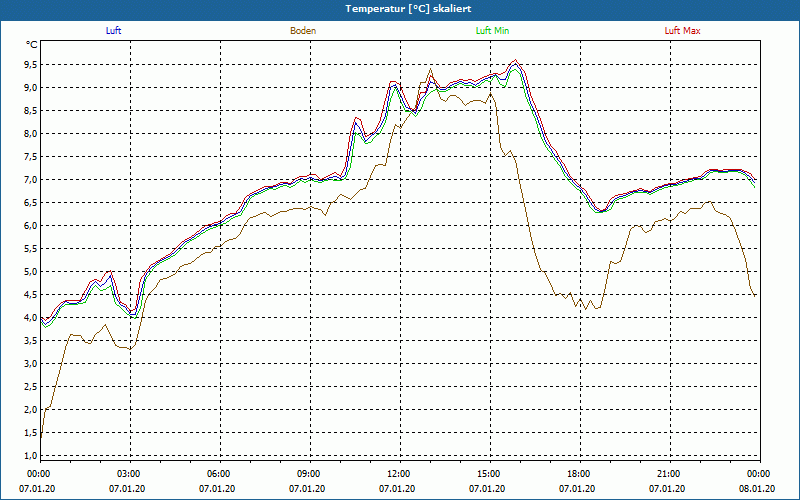Click the 21:00 time axis label
This screenshot has height=500, width=800.
point(670,474)
